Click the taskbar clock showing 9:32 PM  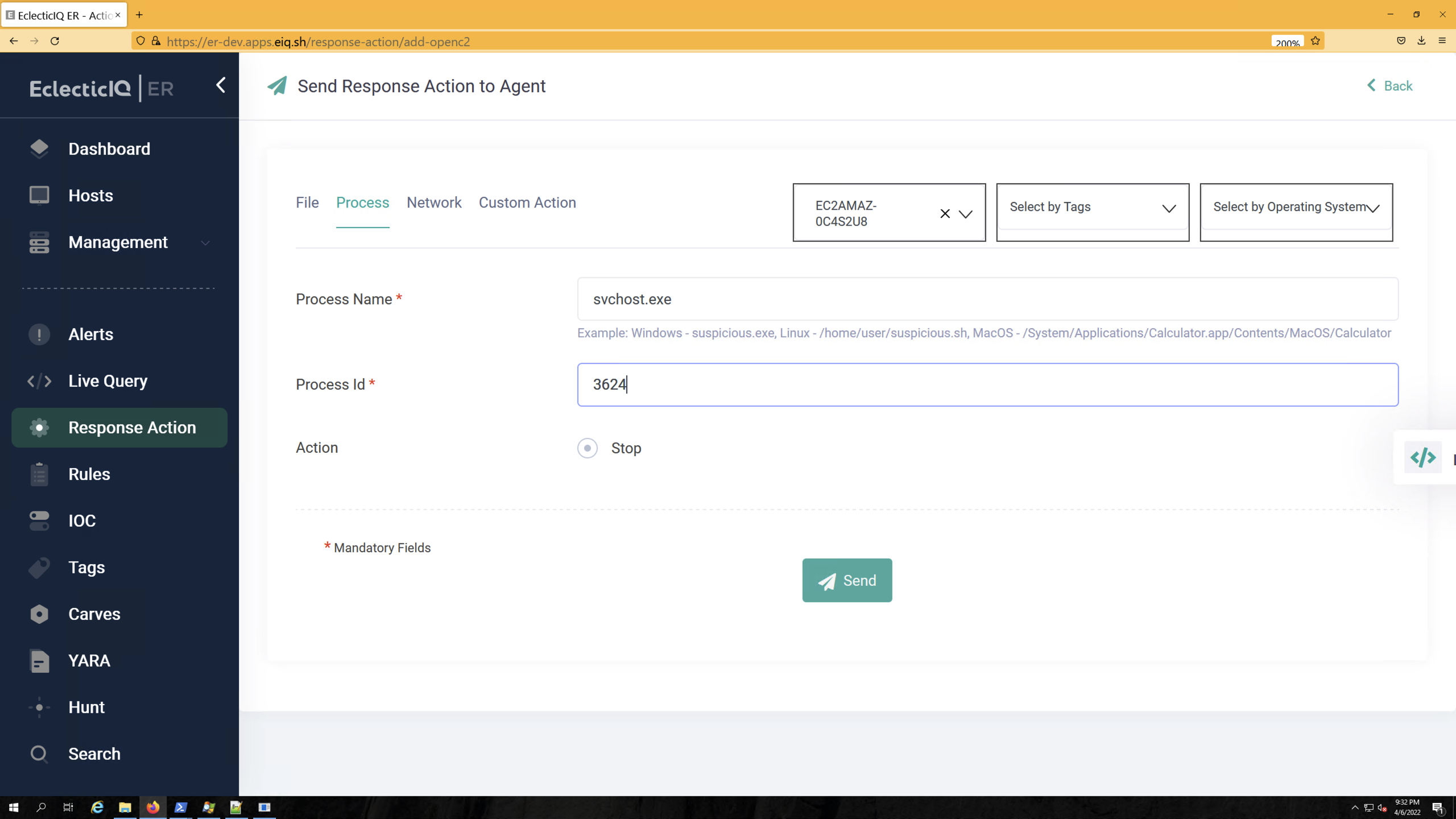pyautogui.click(x=1407, y=807)
